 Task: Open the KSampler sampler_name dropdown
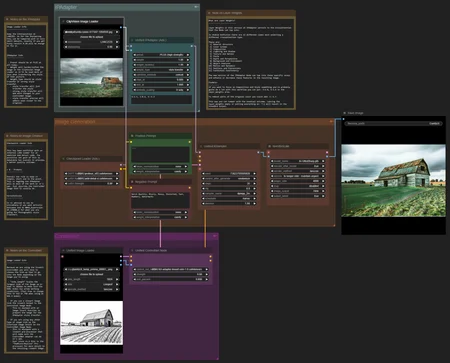229,193
